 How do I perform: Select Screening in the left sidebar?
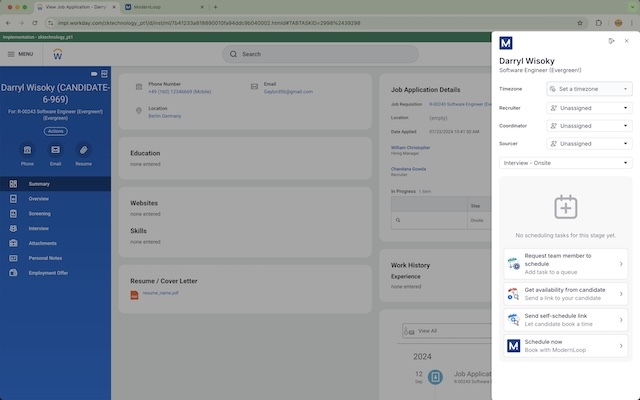pos(39,213)
